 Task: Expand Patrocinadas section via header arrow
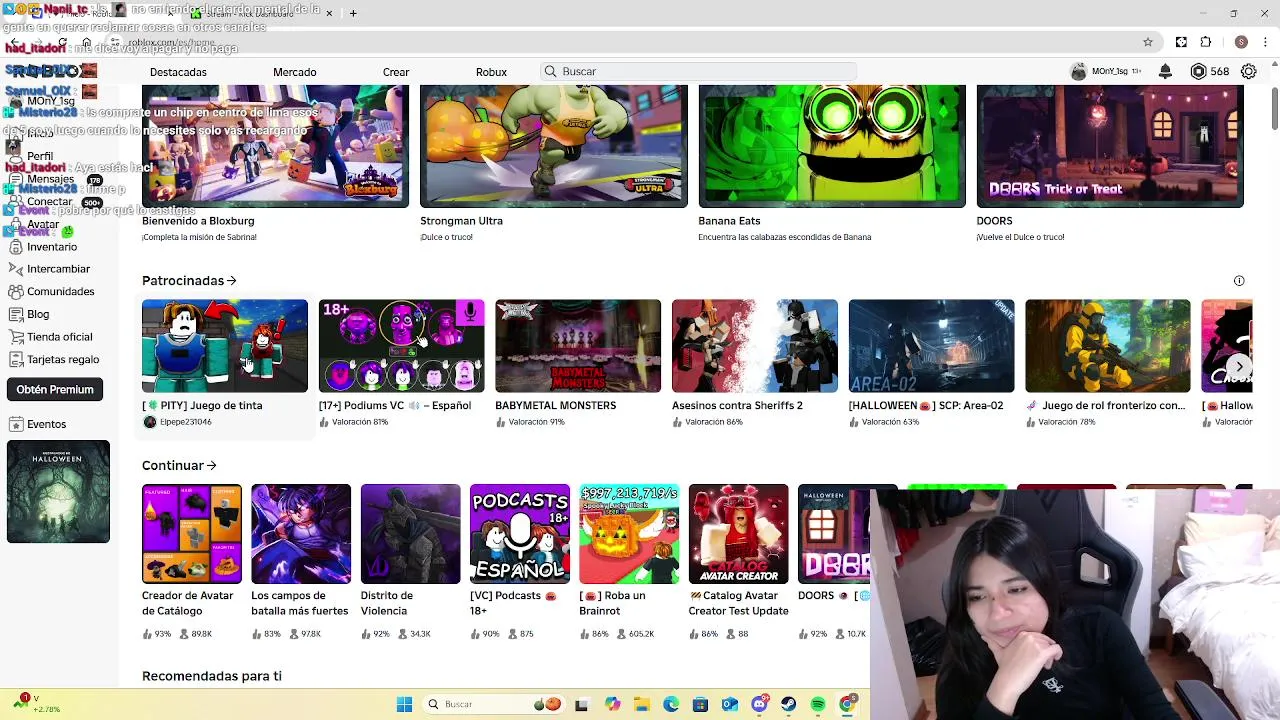click(x=231, y=281)
